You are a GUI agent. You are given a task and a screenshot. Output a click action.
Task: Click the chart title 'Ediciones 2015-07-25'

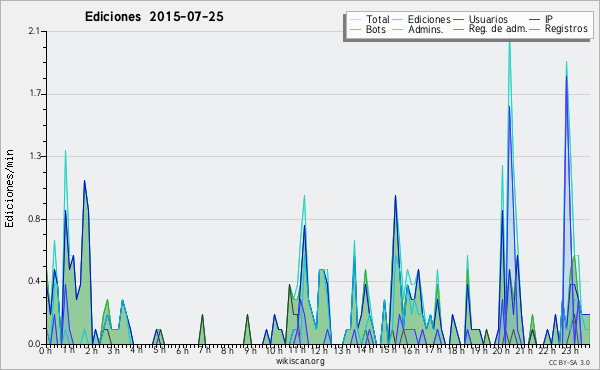[154, 17]
